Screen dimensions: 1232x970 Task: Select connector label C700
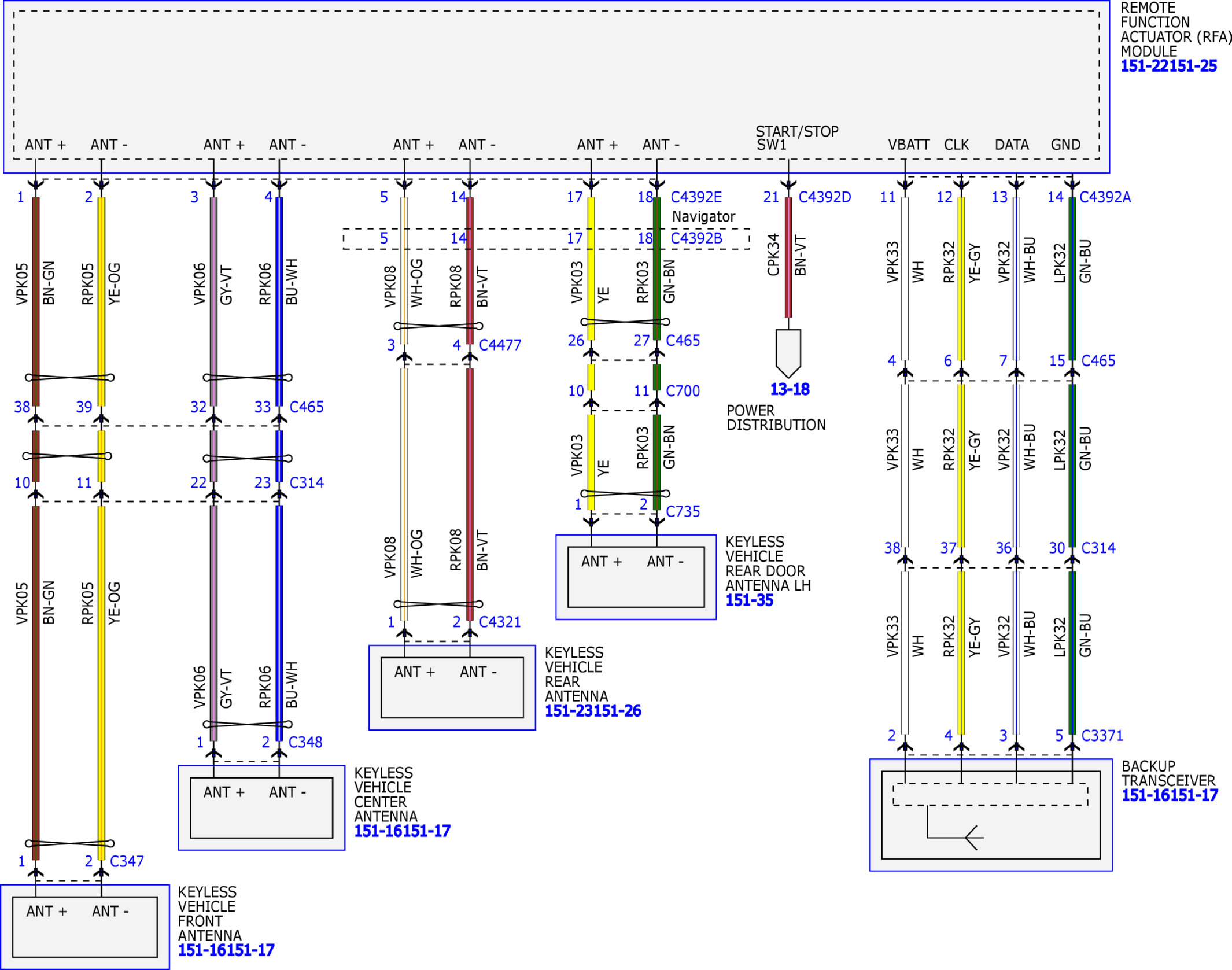[x=683, y=392]
